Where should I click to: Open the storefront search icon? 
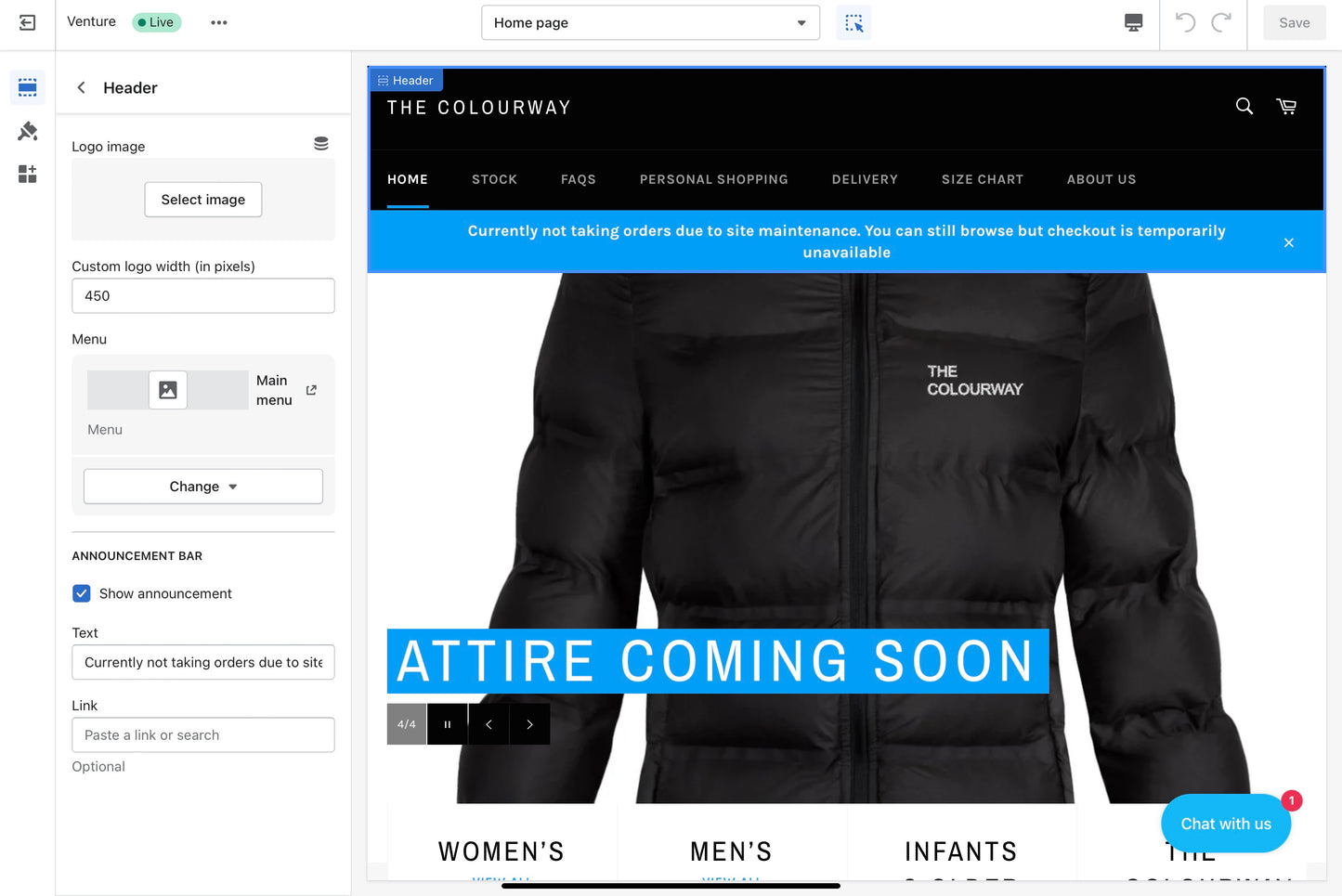(x=1244, y=107)
